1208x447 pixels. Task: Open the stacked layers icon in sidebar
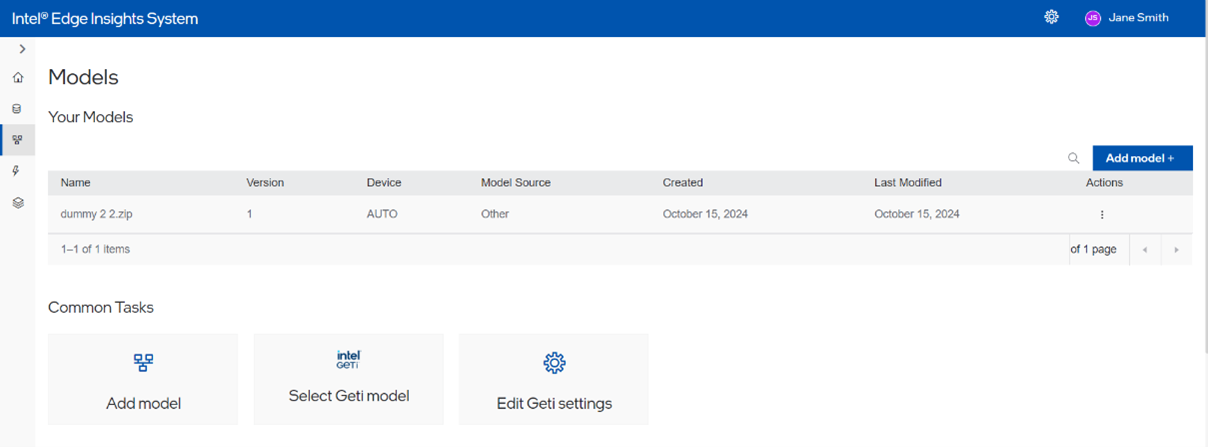coord(17,202)
